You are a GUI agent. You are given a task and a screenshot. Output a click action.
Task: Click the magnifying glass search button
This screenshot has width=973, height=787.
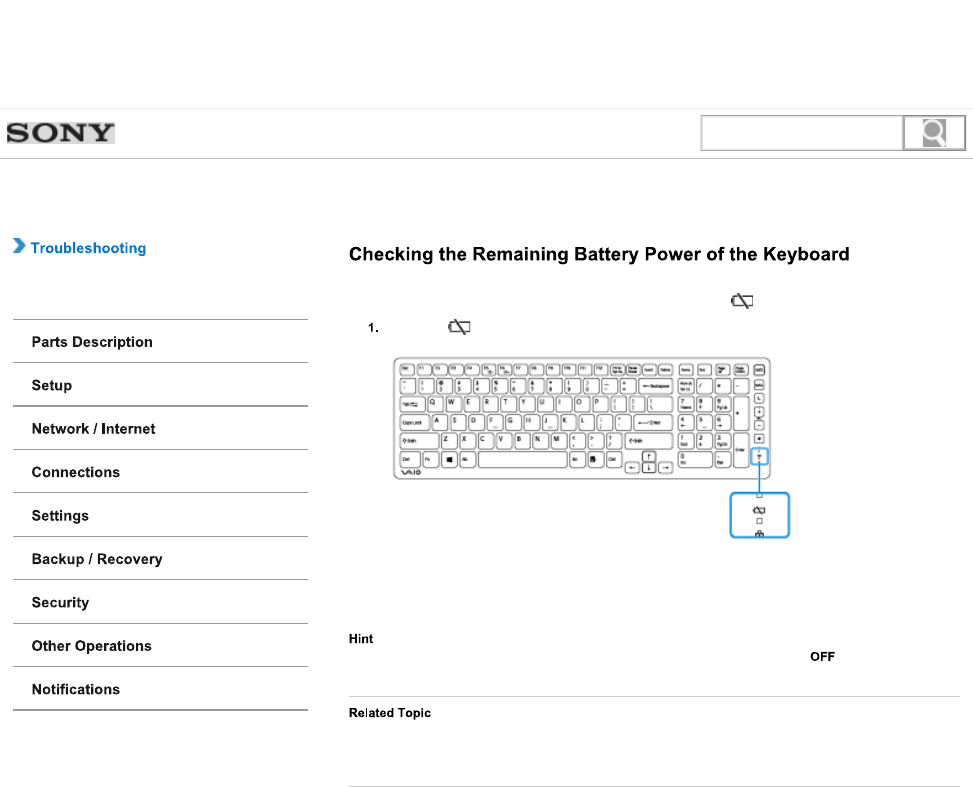934,134
